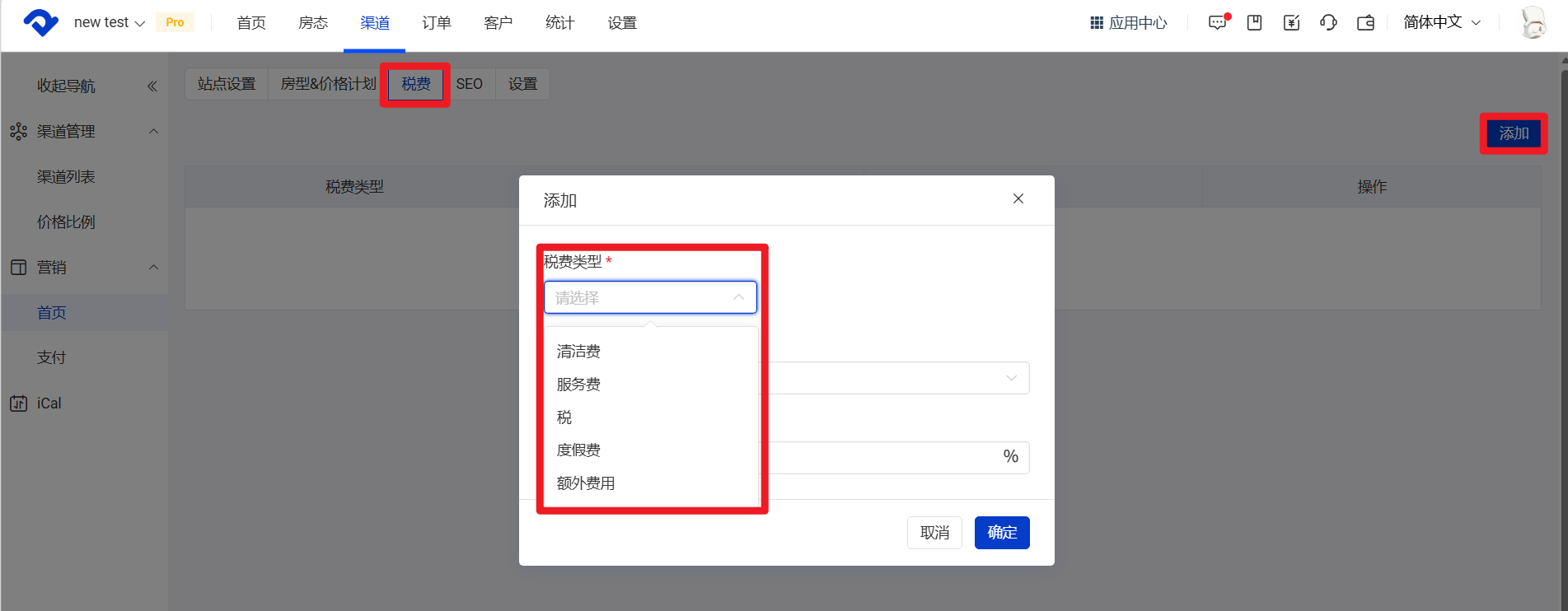This screenshot has height=611, width=1568.
Task: Click the app logo icon
Action: (40, 22)
